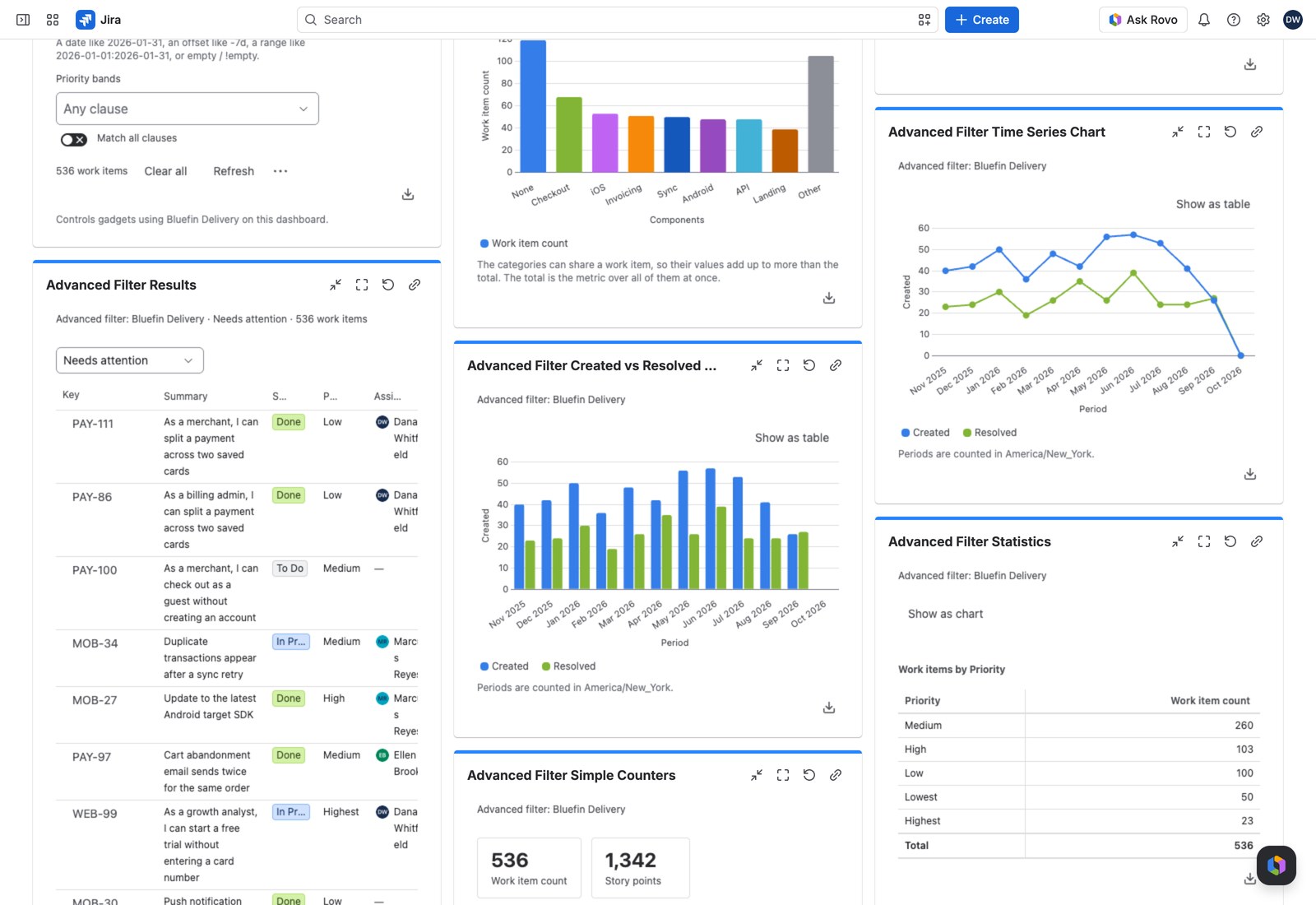Open the settings gear icon
The width and height of the screenshot is (1316, 905).
click(1263, 20)
